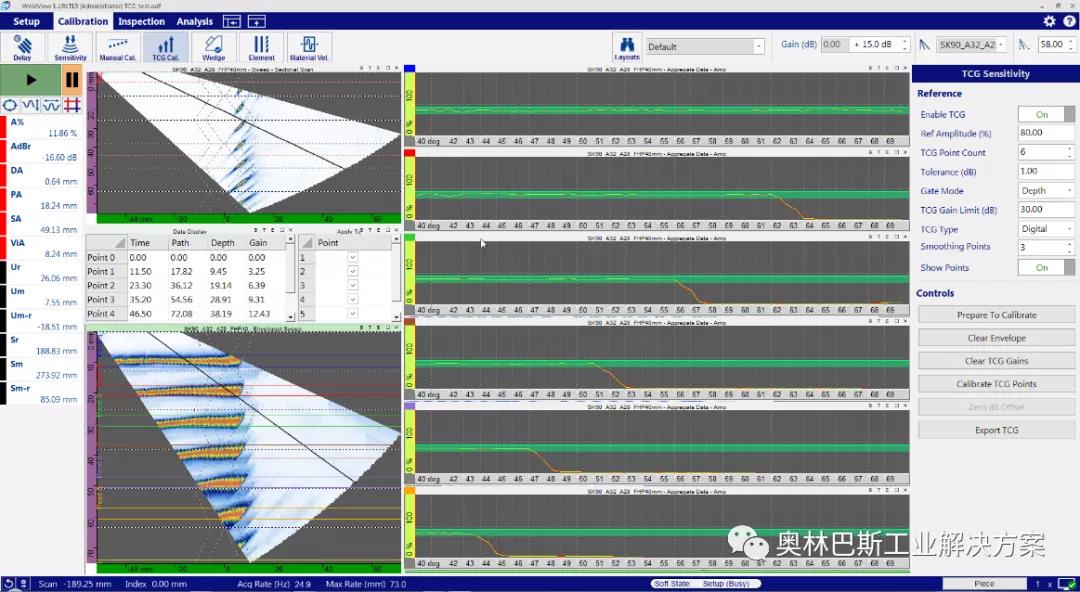Click the Ref Amplitude input field

(1046, 133)
